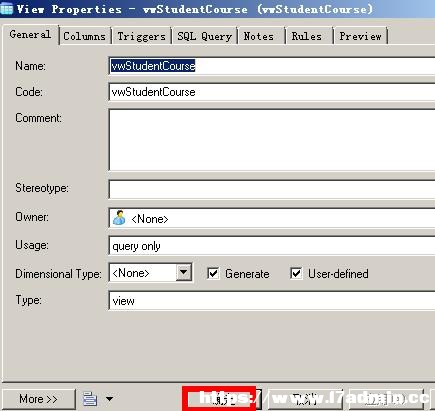
Task: Open the SQL Query tab
Action: point(204,36)
